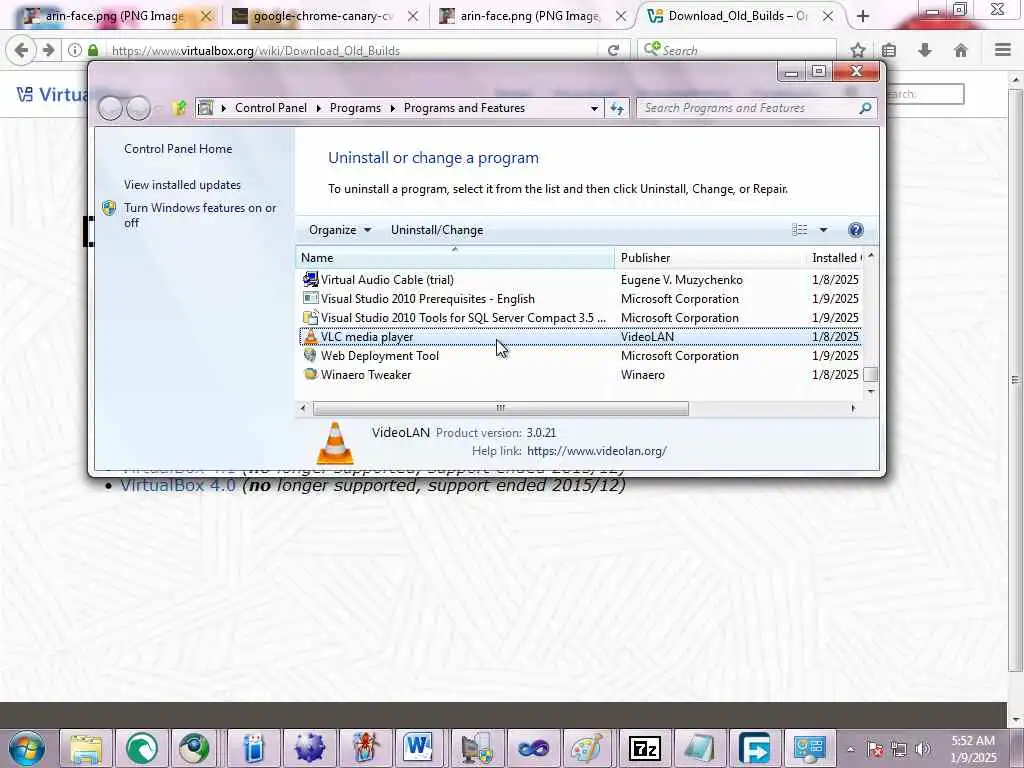The height and width of the screenshot is (768, 1024).
Task: Open the 7-Zip taskbar icon
Action: click(644, 748)
